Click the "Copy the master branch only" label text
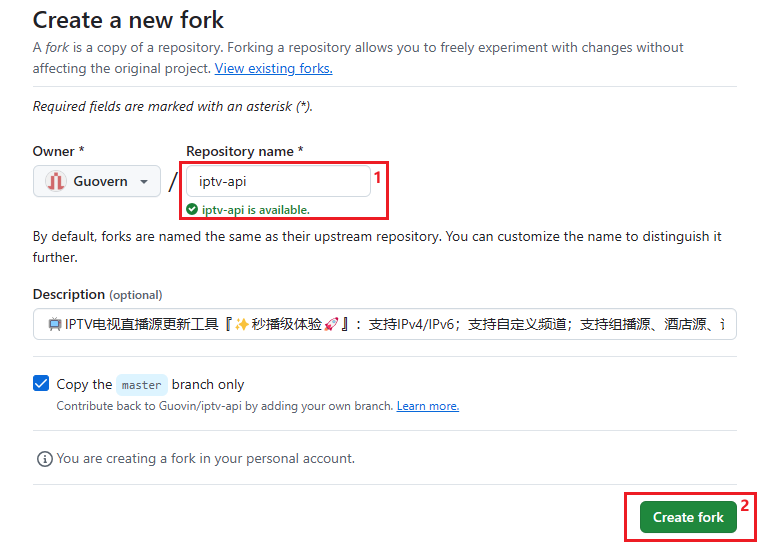This screenshot has height=556, width=769. tap(84, 384)
